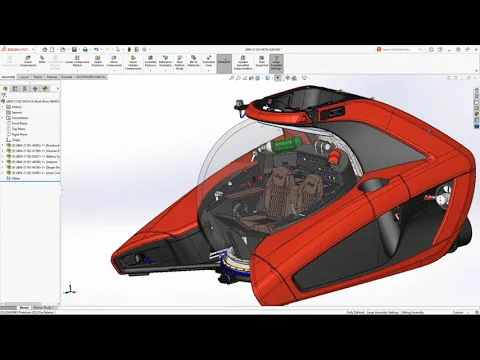Click the Apply Scene icon in view toolbar
Image resolution: width=480 pixels, height=360 pixels.
294,78
